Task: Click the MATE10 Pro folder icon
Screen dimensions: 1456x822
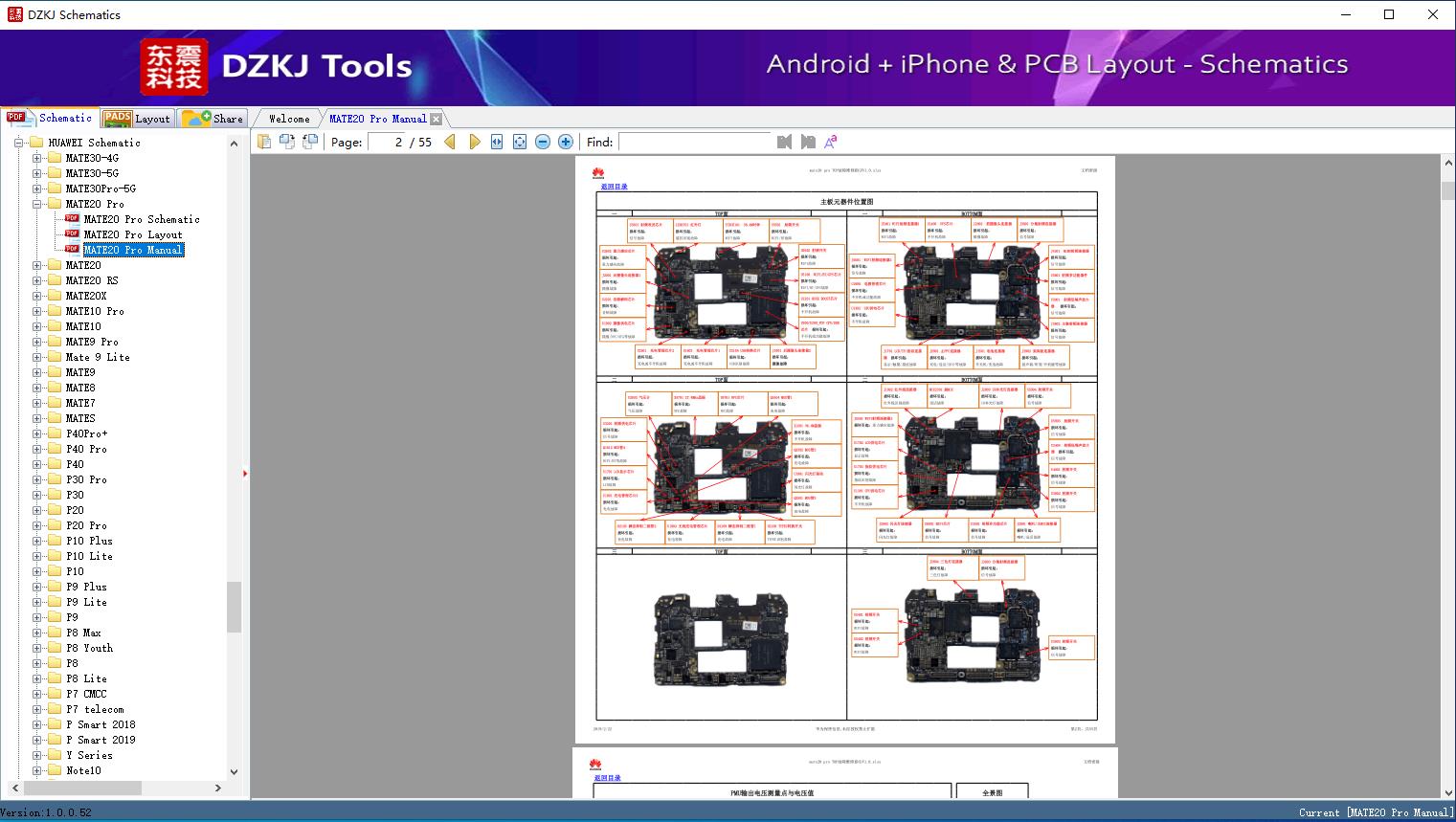Action: coord(55,311)
